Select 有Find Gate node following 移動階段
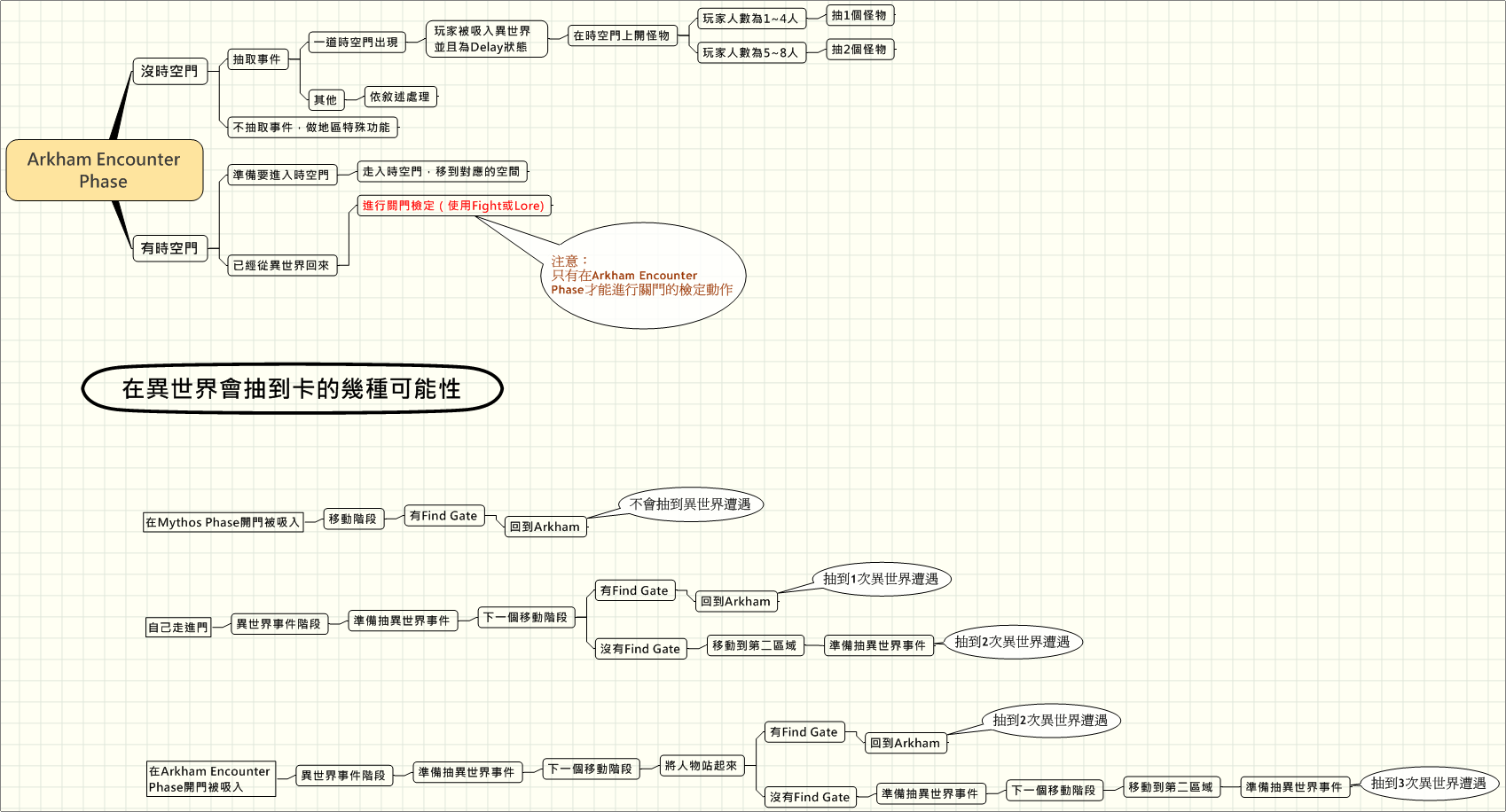This screenshot has width=1506, height=812. (x=444, y=516)
